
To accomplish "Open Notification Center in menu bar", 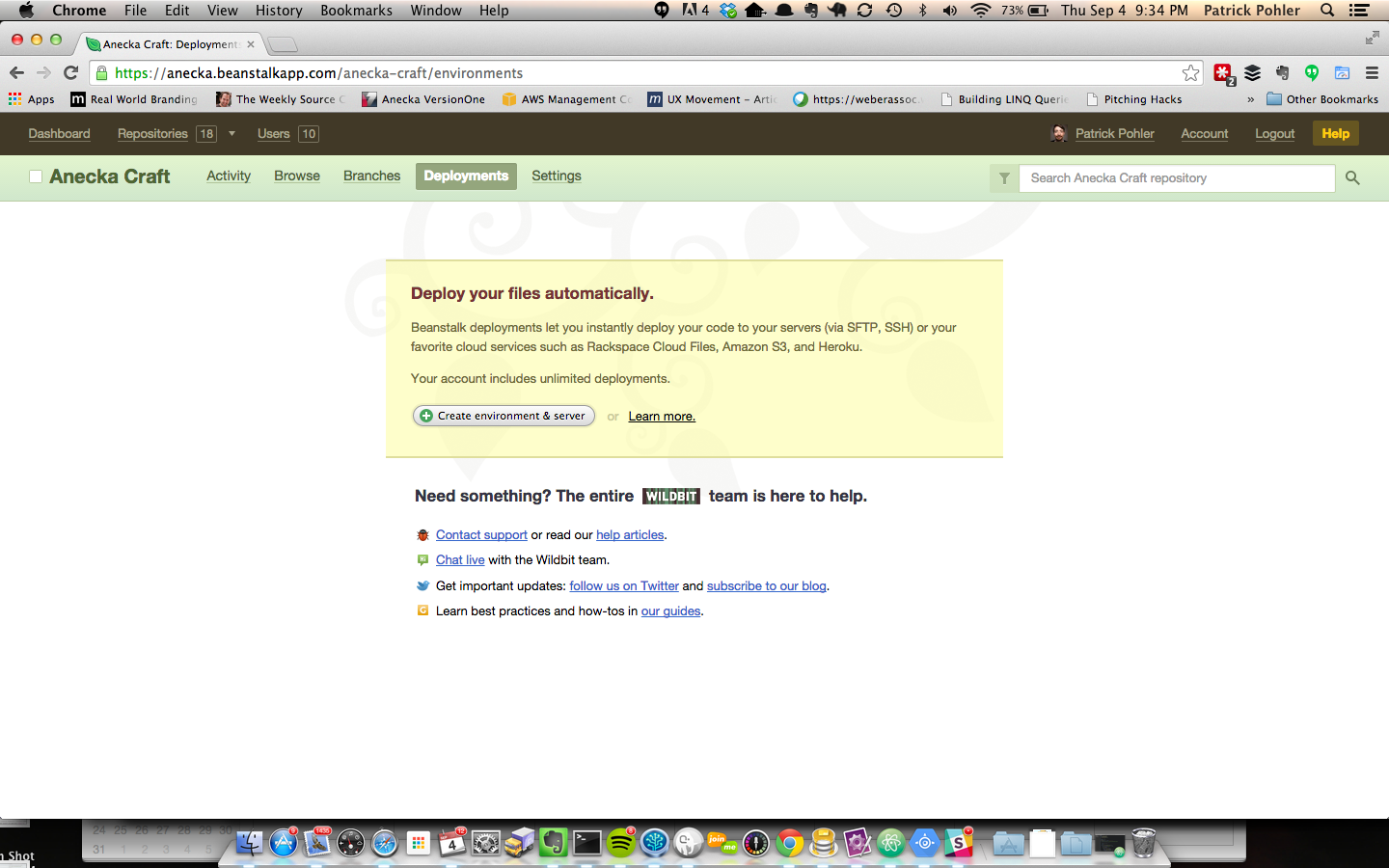I will coord(1359,10).
